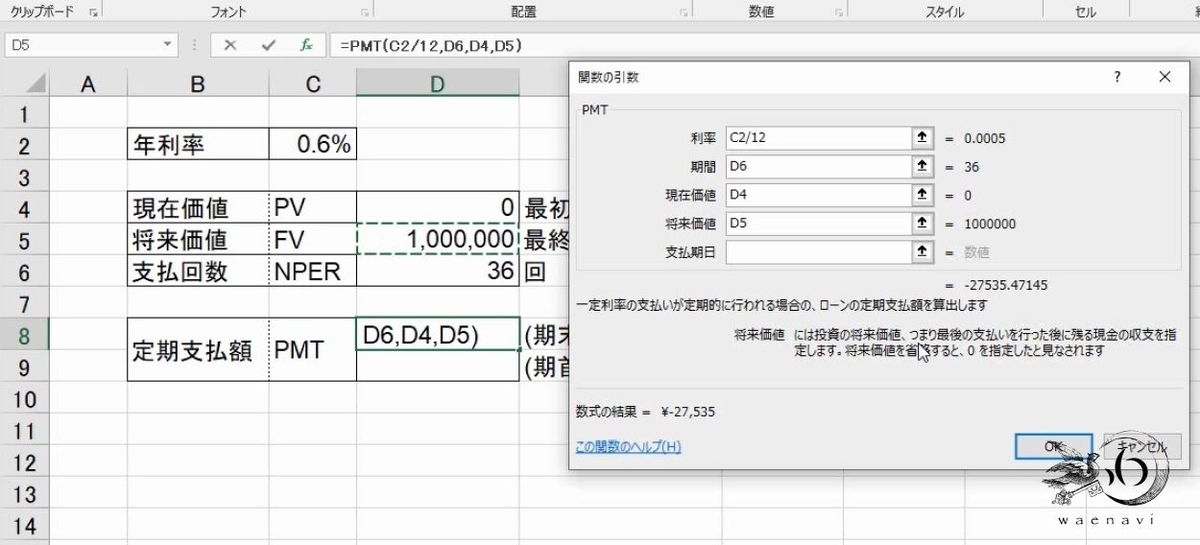Image resolution: width=1200 pixels, height=545 pixels.
Task: Click the PV cell
Action: pyautogui.click(x=313, y=209)
